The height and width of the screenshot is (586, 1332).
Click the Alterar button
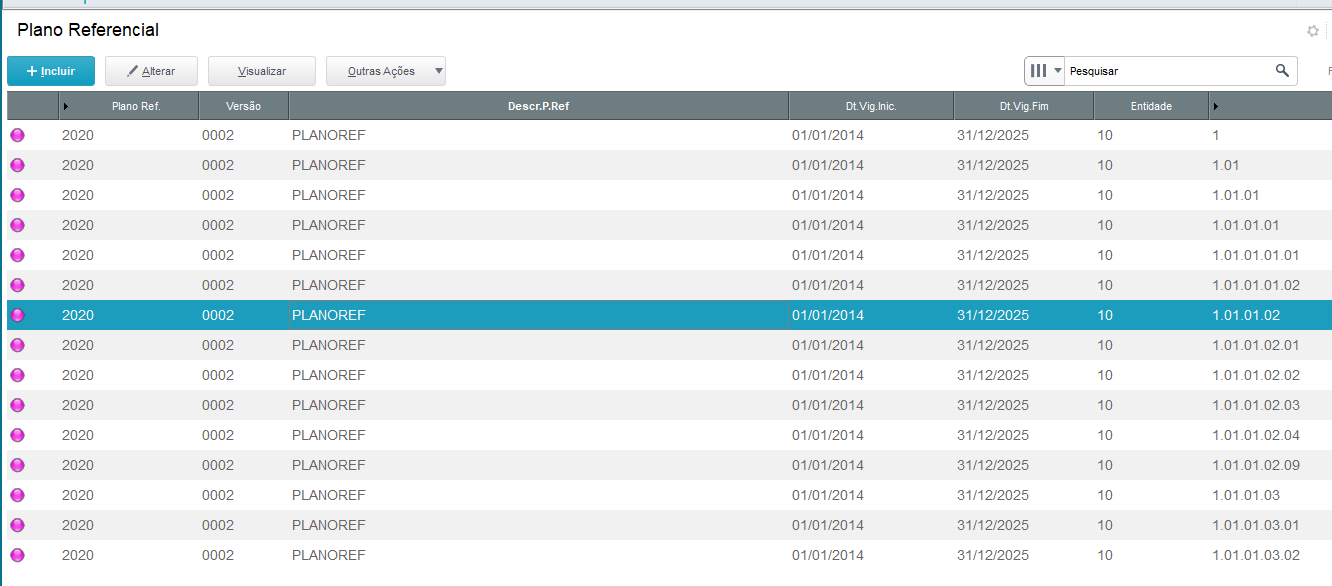coord(151,71)
